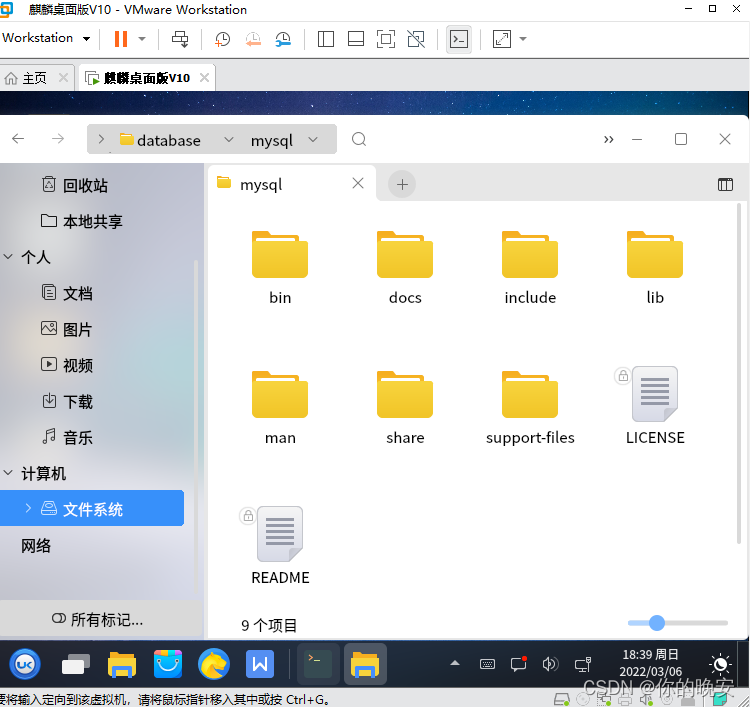Open the VMware console view

459,39
